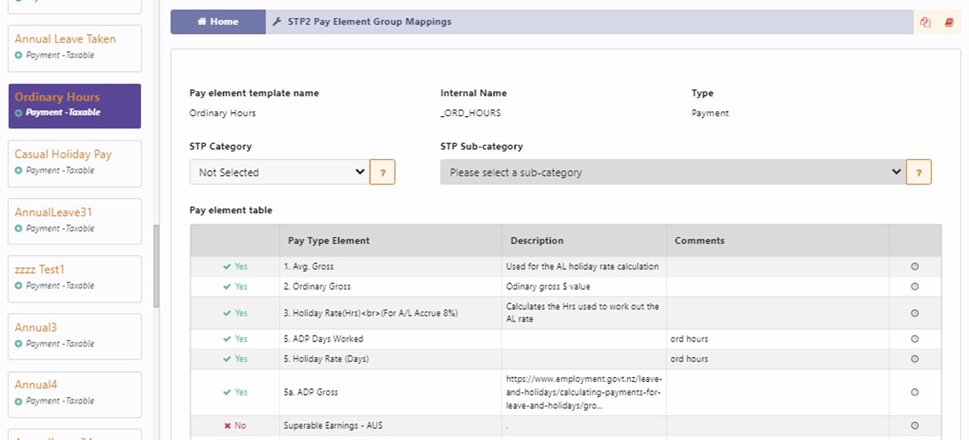Select the Ordinary Hours card
The height and width of the screenshot is (440, 969).
[x=75, y=106]
